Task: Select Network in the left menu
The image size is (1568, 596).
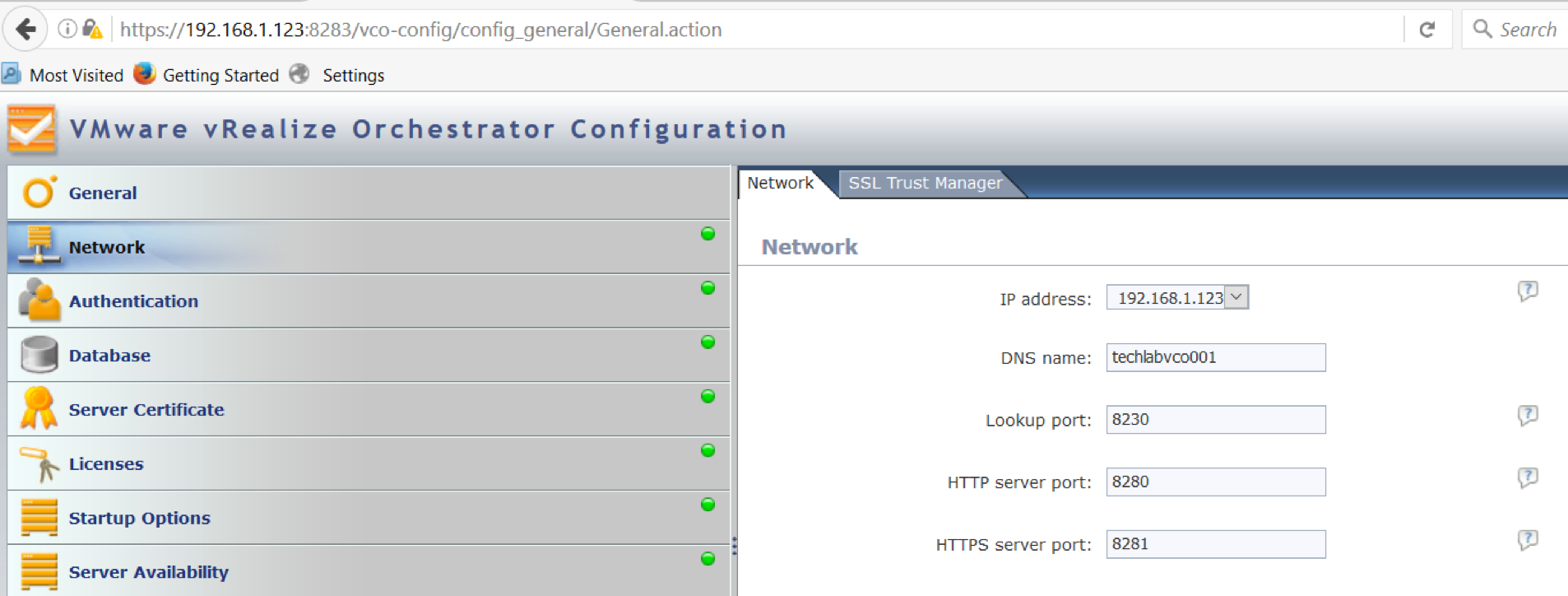Action: [x=369, y=247]
